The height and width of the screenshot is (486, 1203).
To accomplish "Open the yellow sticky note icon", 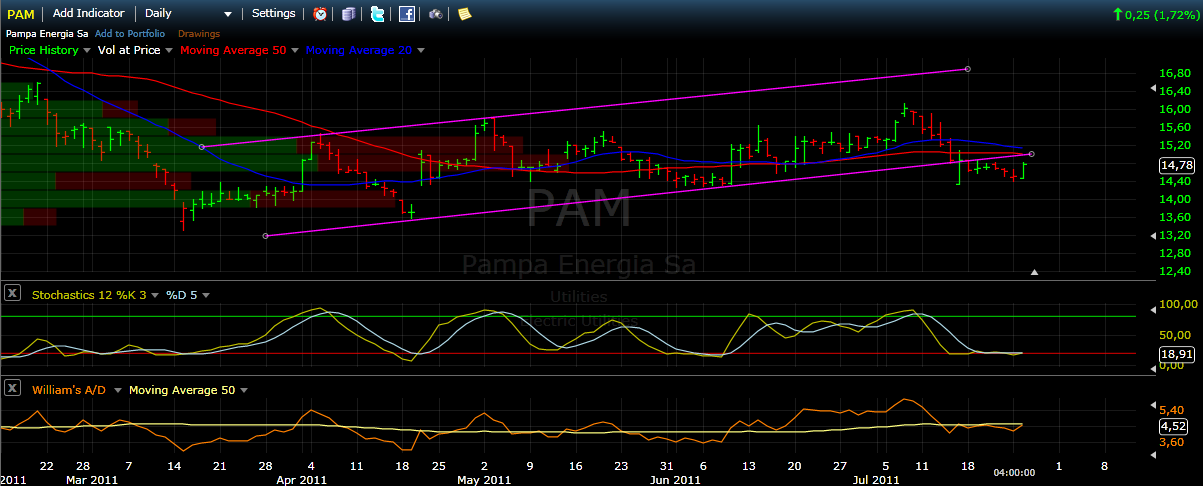I will tap(464, 14).
